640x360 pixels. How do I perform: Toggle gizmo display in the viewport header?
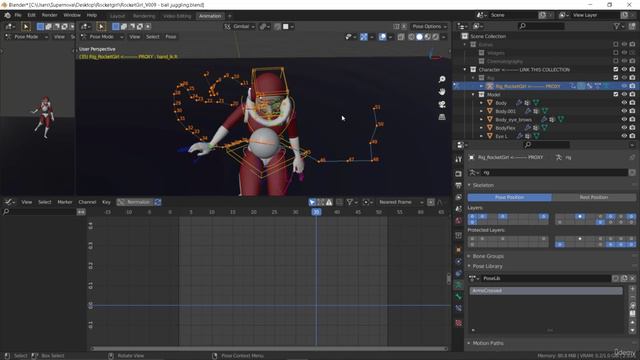tap(364, 37)
